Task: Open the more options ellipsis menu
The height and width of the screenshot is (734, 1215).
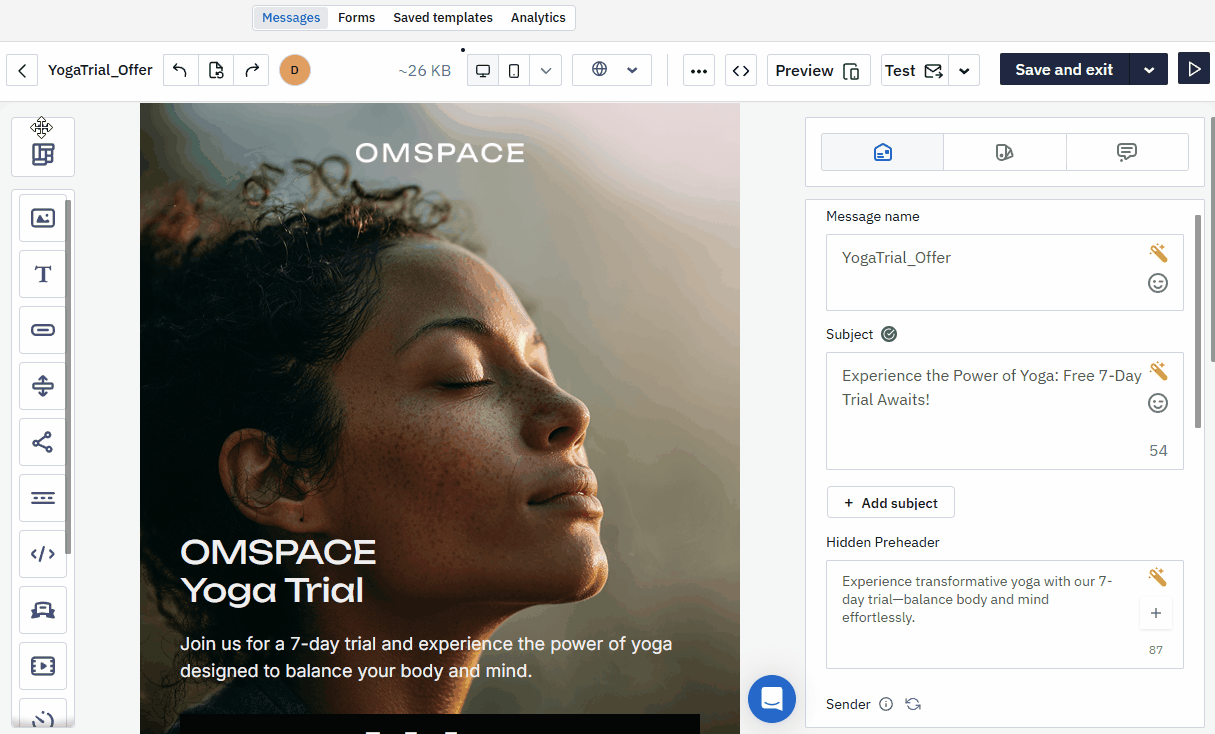Action: 699,70
